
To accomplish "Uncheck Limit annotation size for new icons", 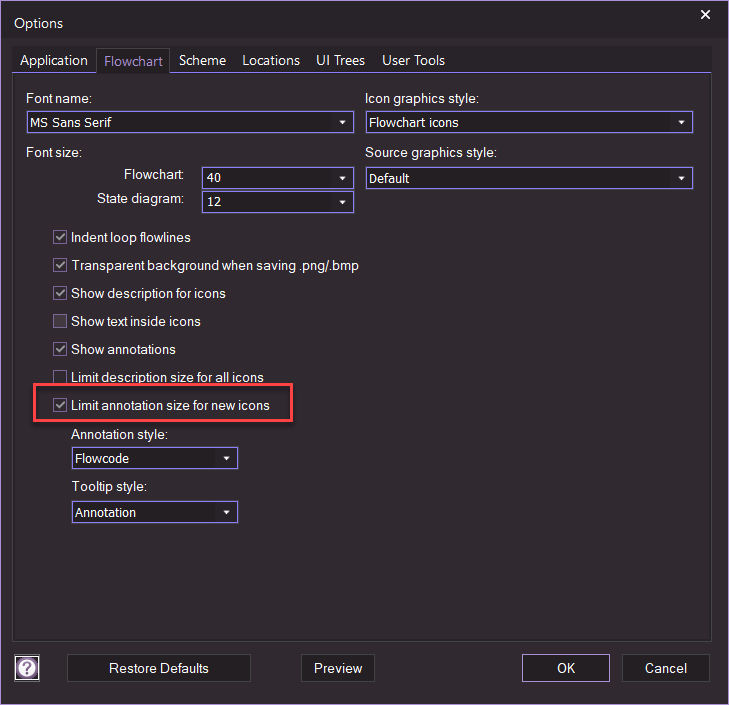I will 60,406.
